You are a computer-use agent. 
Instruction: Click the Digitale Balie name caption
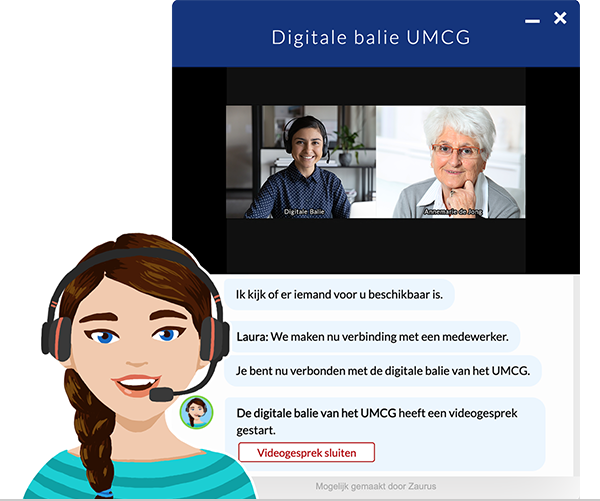click(x=304, y=212)
